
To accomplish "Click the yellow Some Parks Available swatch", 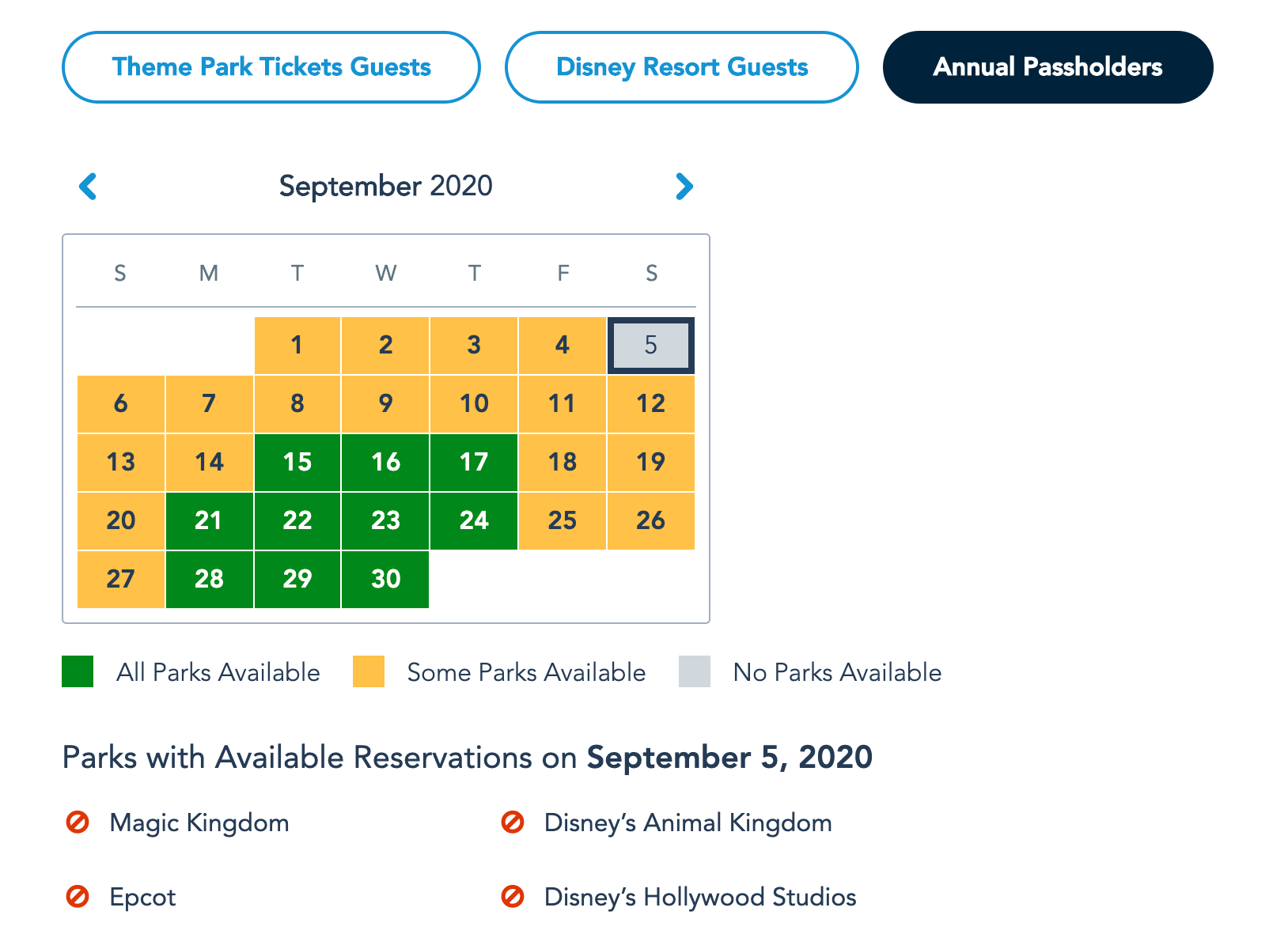I will tap(369, 671).
